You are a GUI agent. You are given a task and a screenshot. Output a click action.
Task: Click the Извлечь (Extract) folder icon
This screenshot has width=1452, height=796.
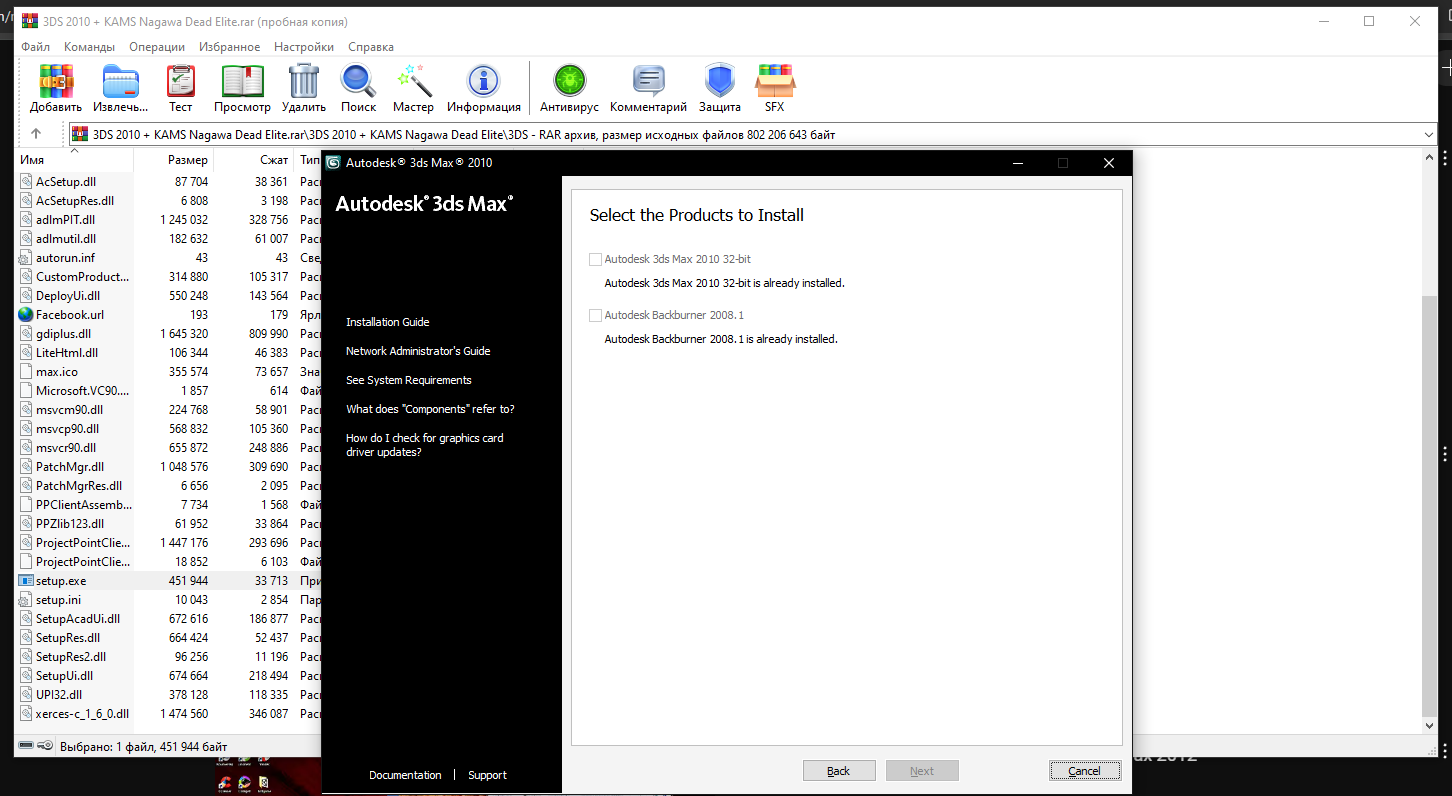(x=120, y=82)
